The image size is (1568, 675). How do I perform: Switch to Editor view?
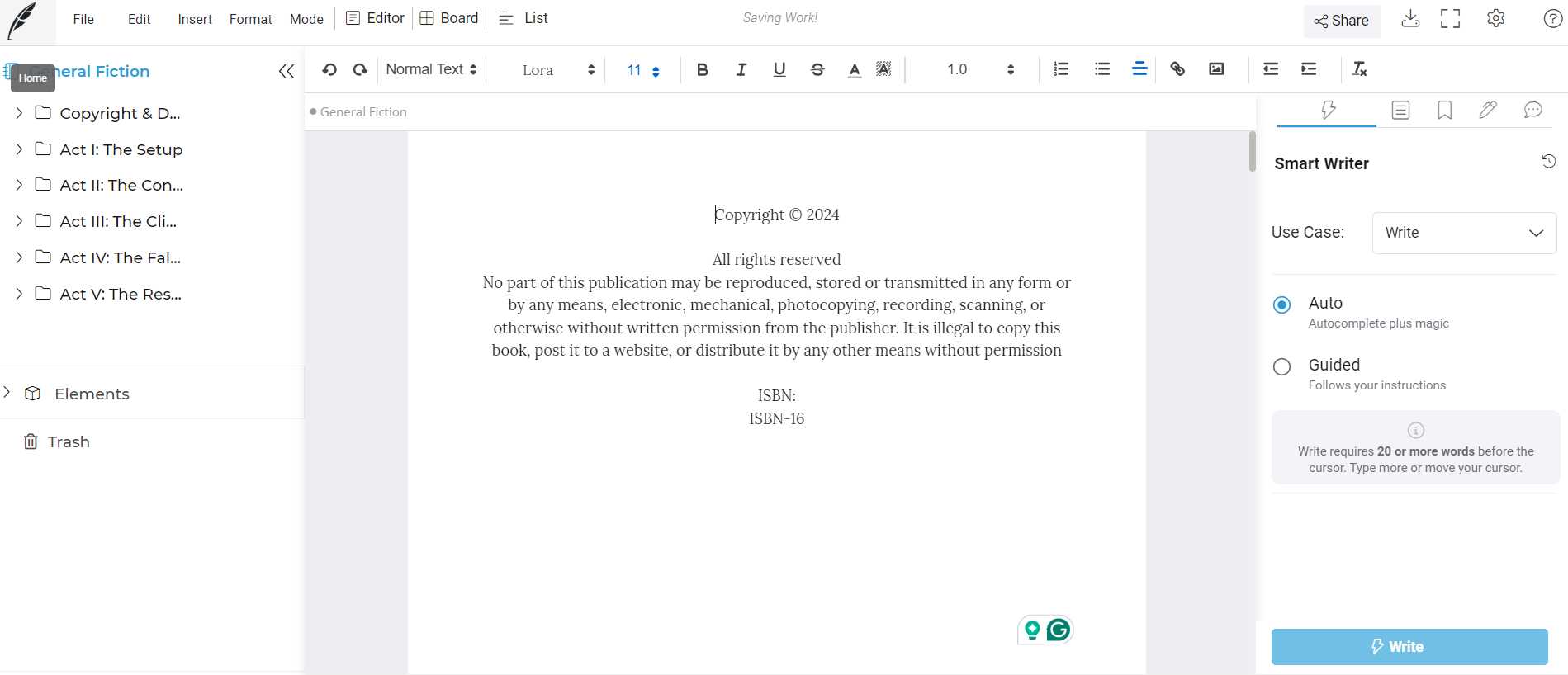click(375, 18)
